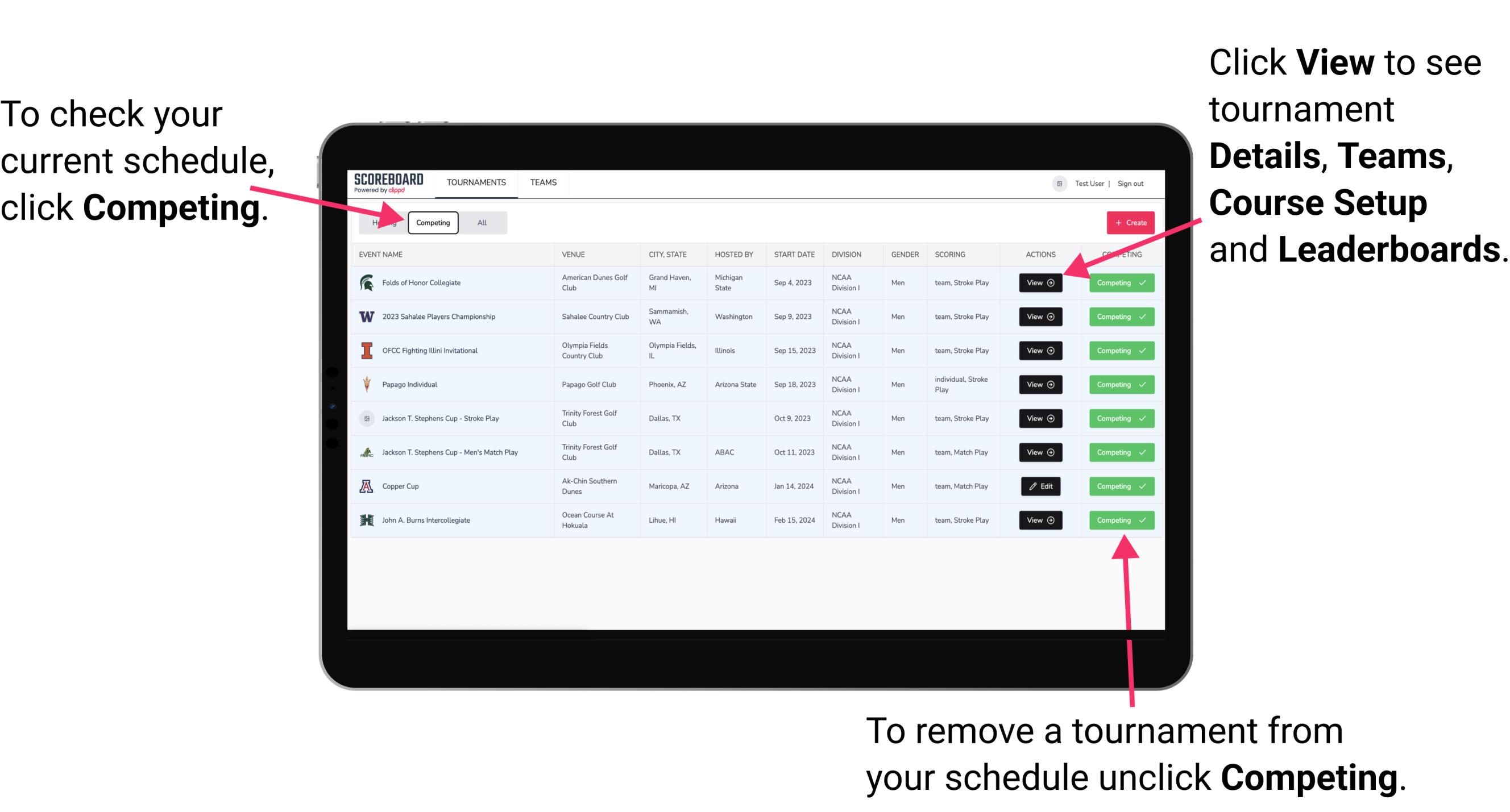Select the Competing filter tab
Viewport: 1510px width, 812px height.
[x=433, y=222]
